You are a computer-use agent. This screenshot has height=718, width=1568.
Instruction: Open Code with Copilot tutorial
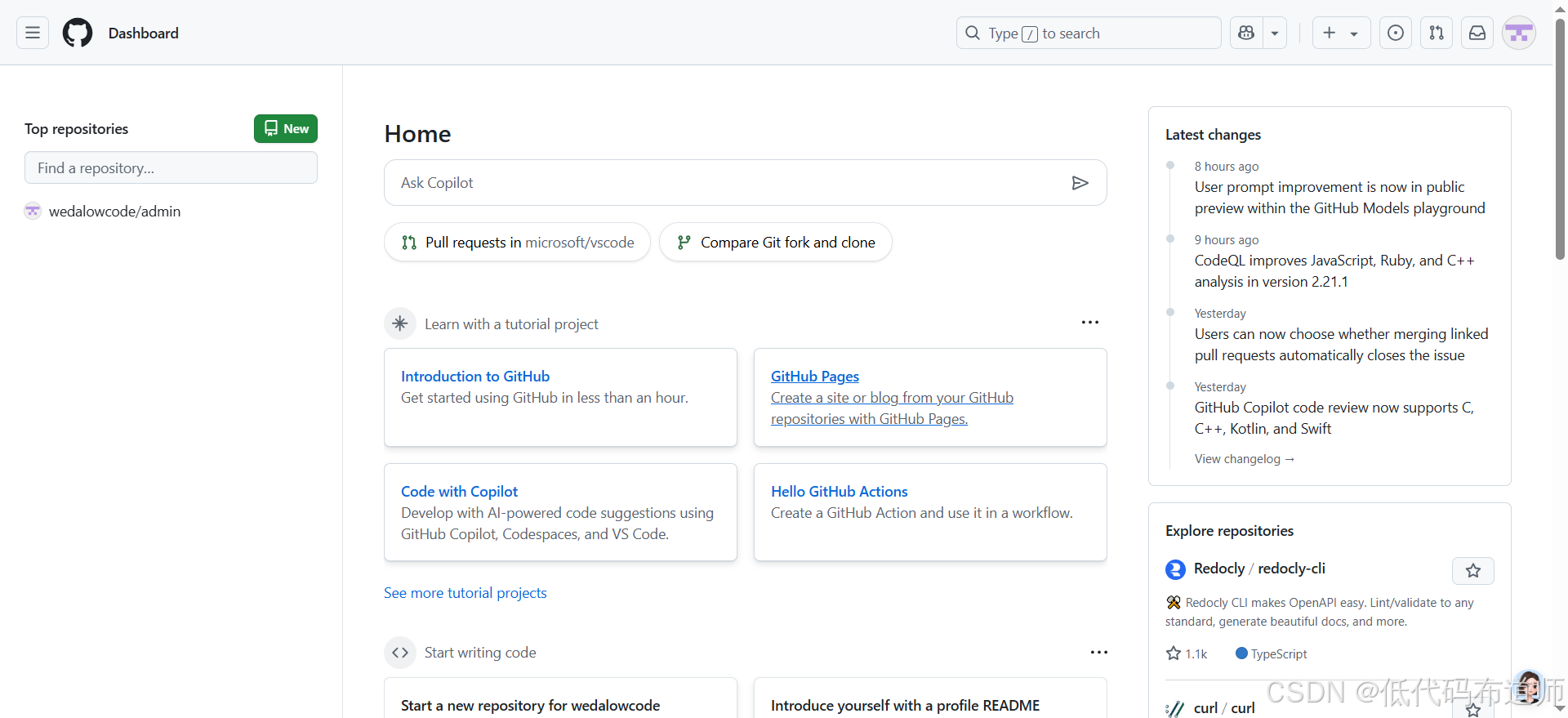coord(459,492)
